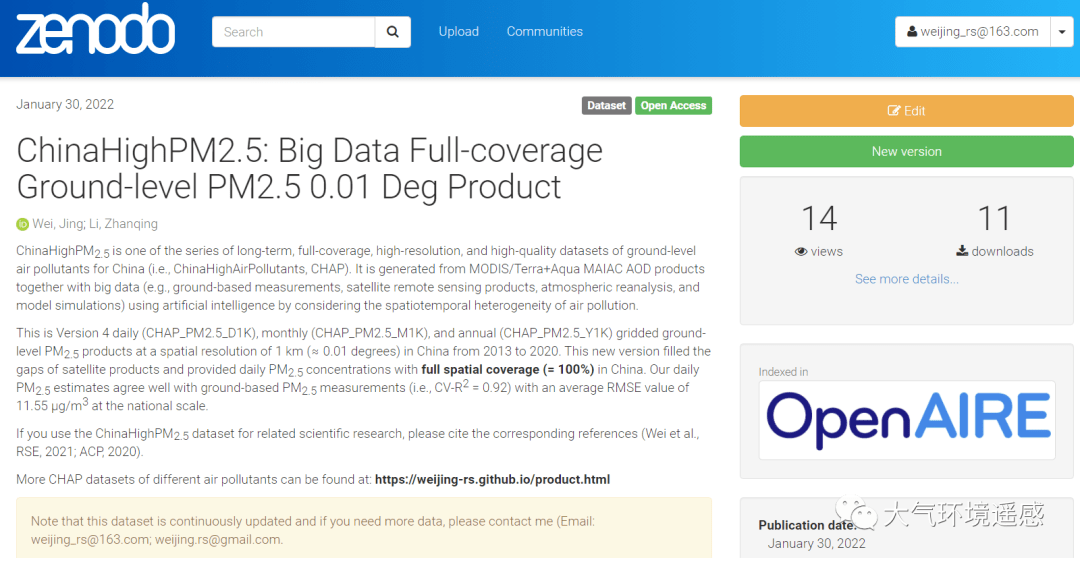
Task: Click the Zenodo logo
Action: pos(95,30)
